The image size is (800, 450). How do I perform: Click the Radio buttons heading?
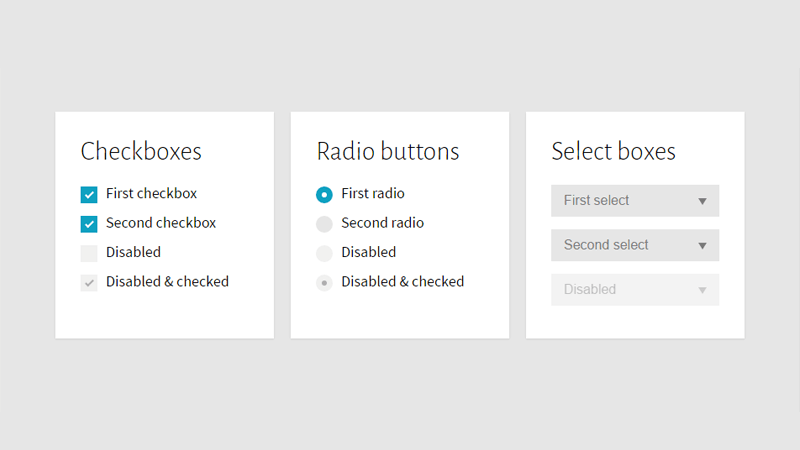[x=388, y=152]
